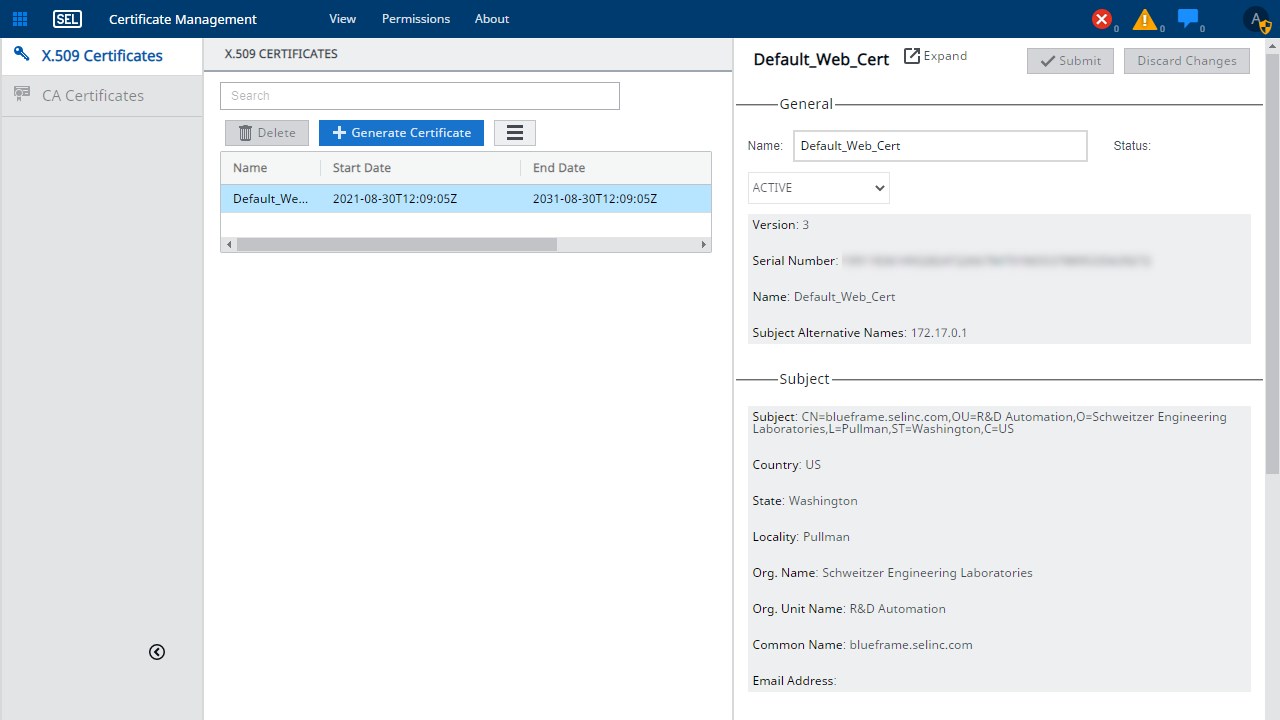1280x720 pixels.
Task: Click the blurred Serial Number value
Action: tap(996, 261)
